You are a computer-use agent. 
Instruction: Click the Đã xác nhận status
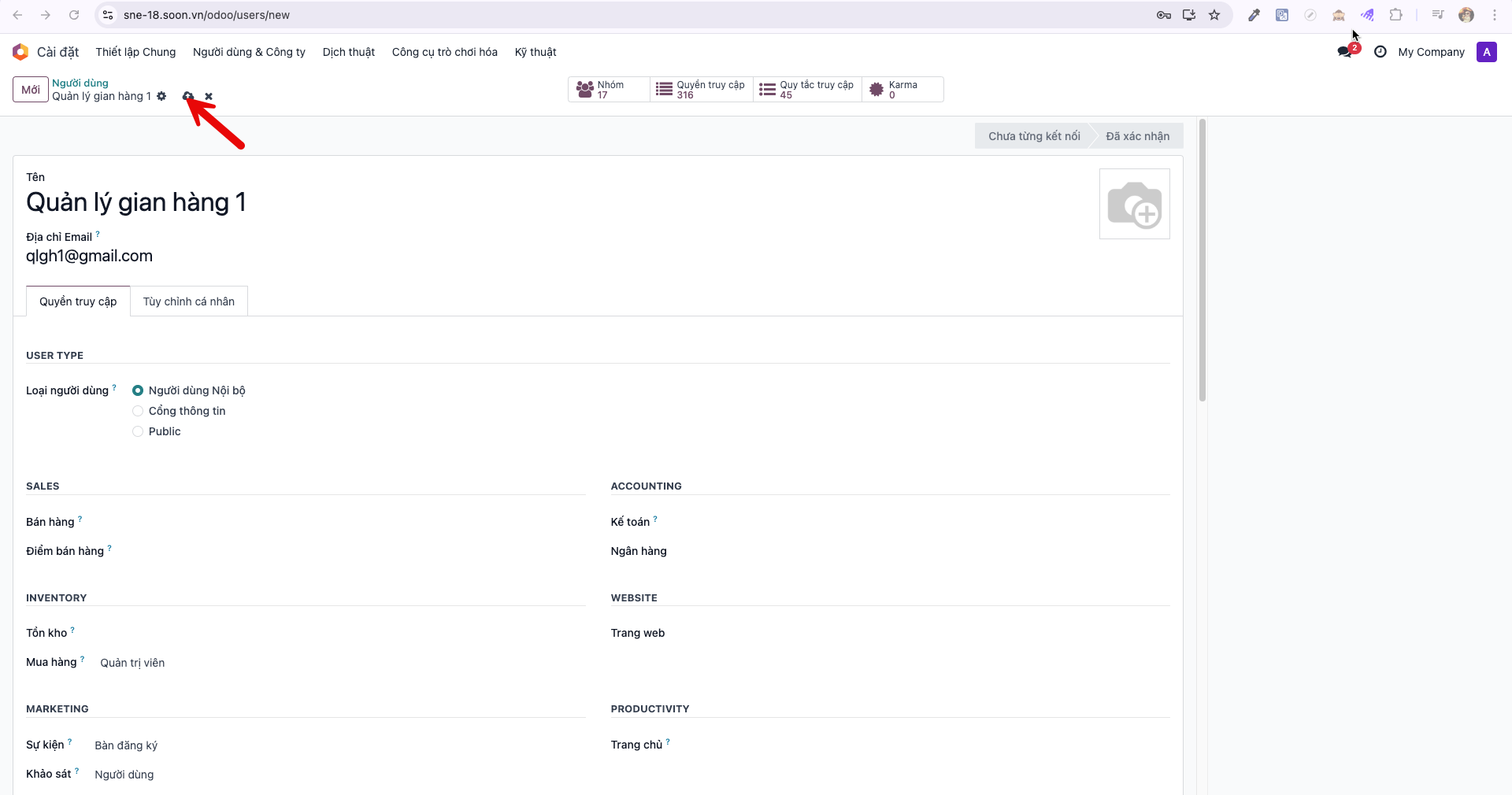click(1137, 136)
